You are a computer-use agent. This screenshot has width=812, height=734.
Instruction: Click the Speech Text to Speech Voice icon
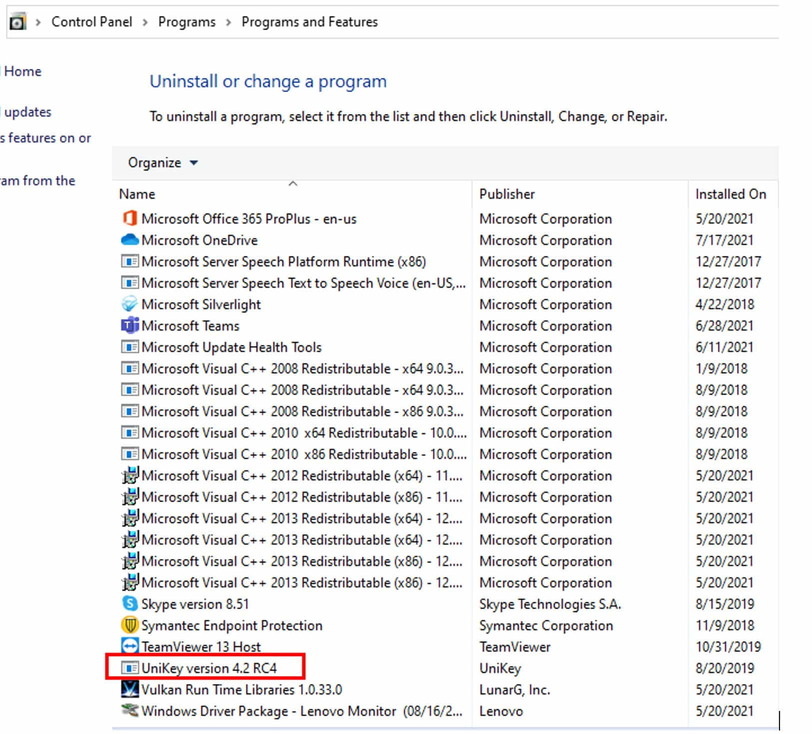point(129,282)
